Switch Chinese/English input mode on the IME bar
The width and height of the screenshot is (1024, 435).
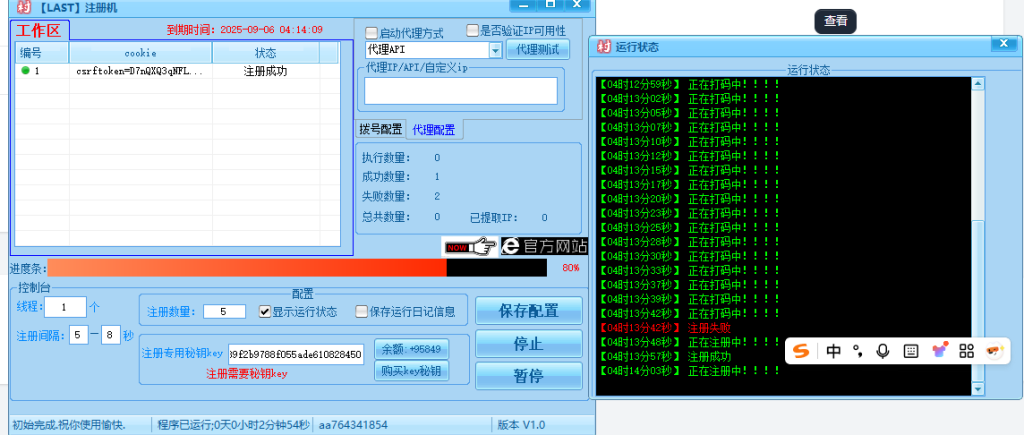tap(834, 351)
